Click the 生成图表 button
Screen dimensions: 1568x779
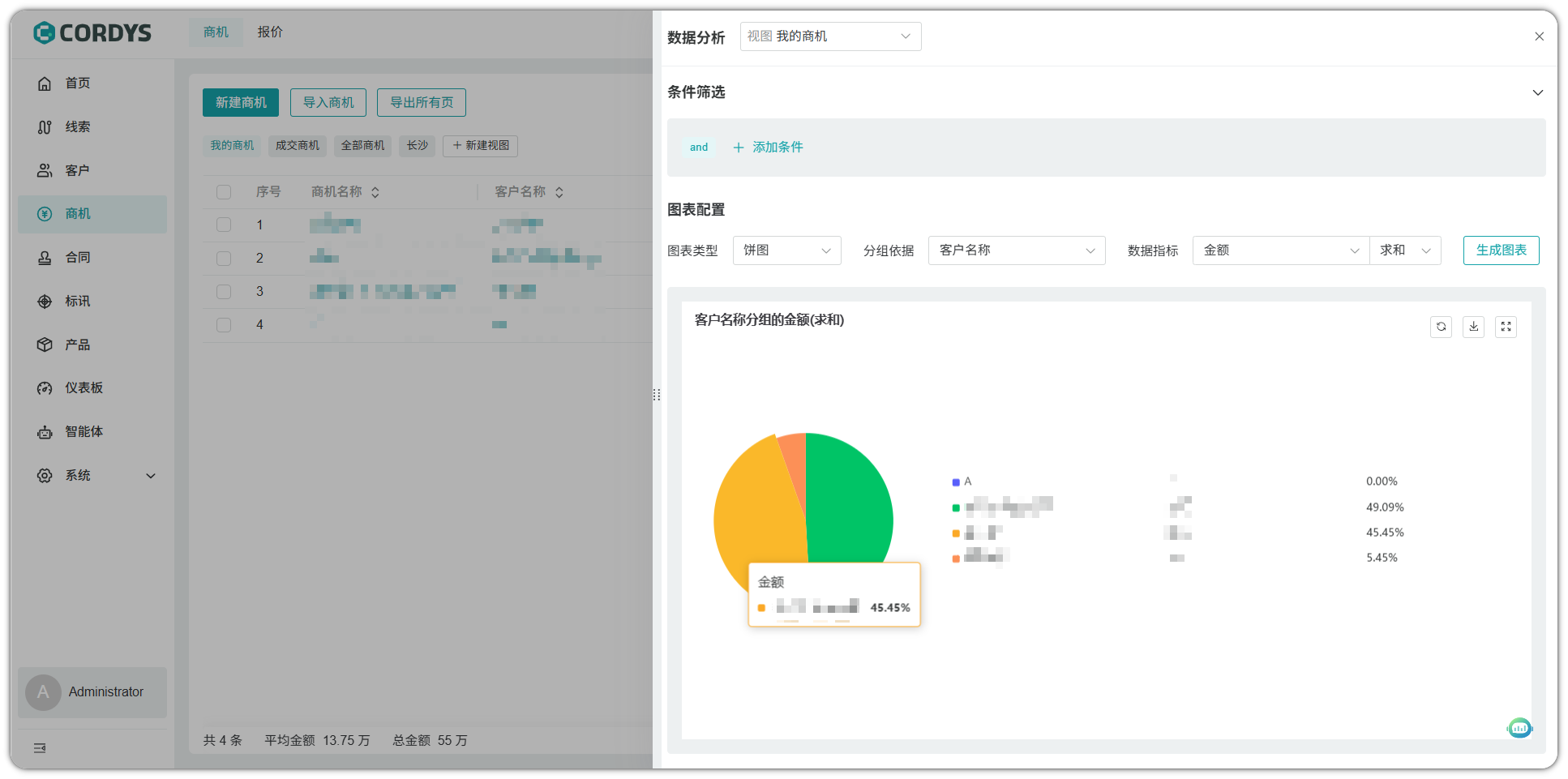coord(1501,250)
